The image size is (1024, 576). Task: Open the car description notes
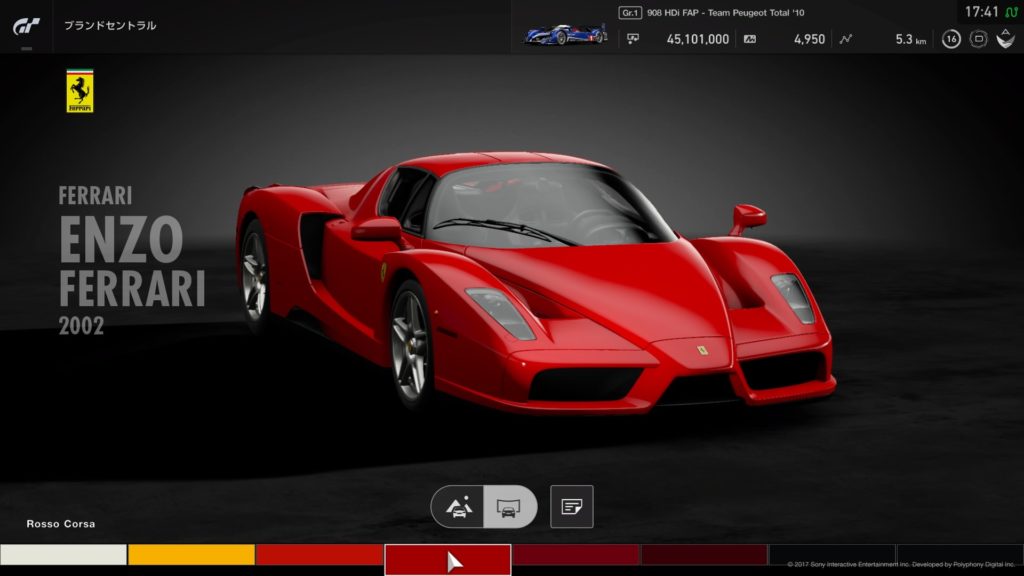[x=571, y=507]
